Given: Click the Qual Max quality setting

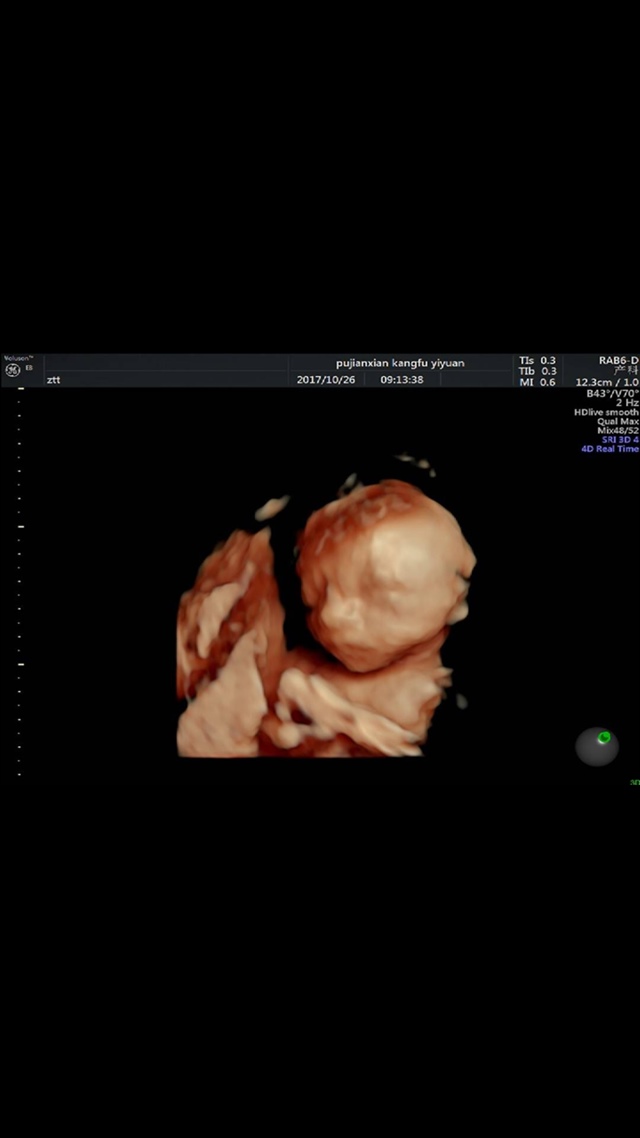Looking at the screenshot, I should click(x=617, y=421).
